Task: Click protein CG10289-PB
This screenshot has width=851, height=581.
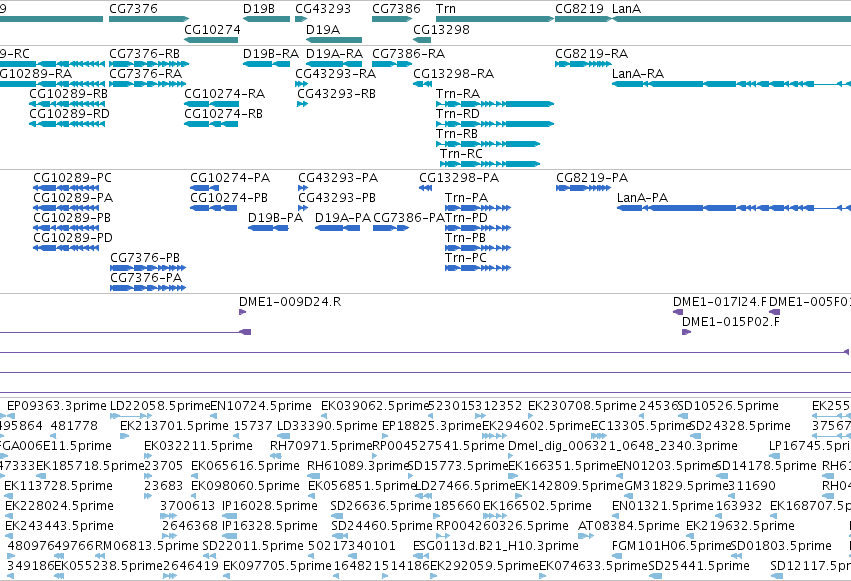Action: 72,218
